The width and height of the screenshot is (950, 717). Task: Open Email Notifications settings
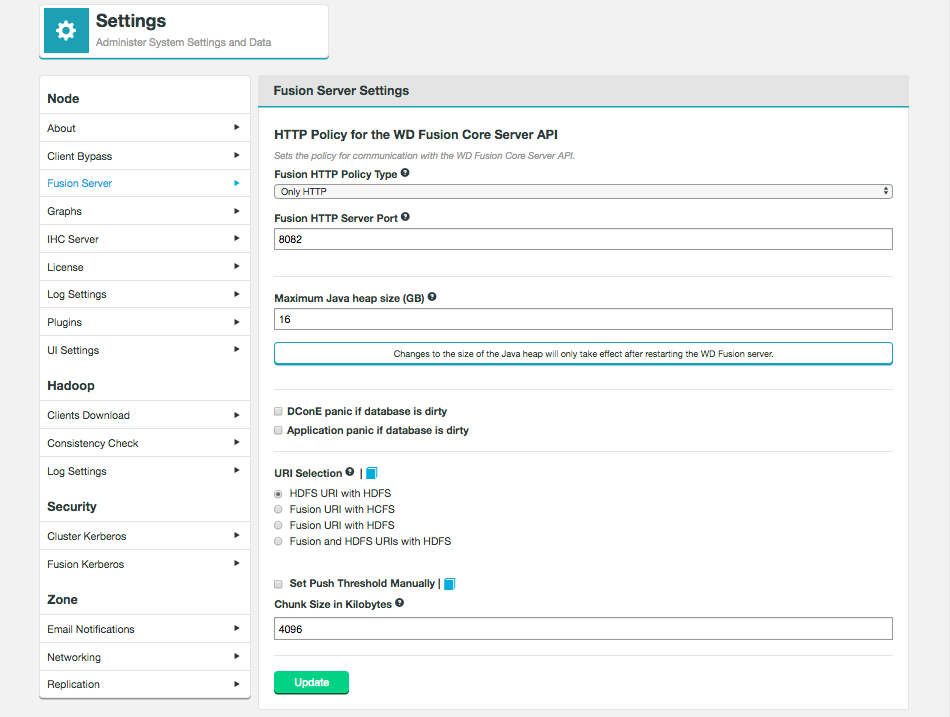[145, 629]
